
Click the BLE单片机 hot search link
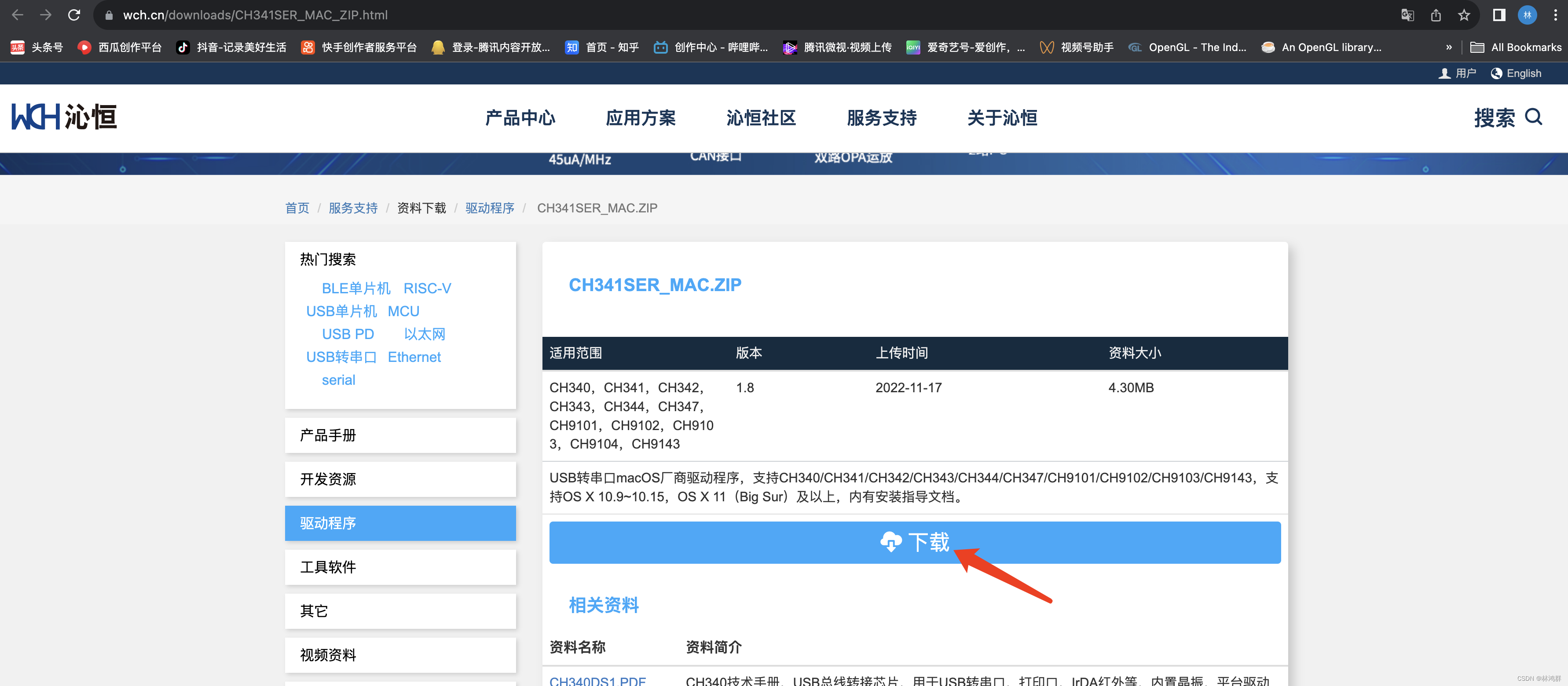pyautogui.click(x=356, y=288)
